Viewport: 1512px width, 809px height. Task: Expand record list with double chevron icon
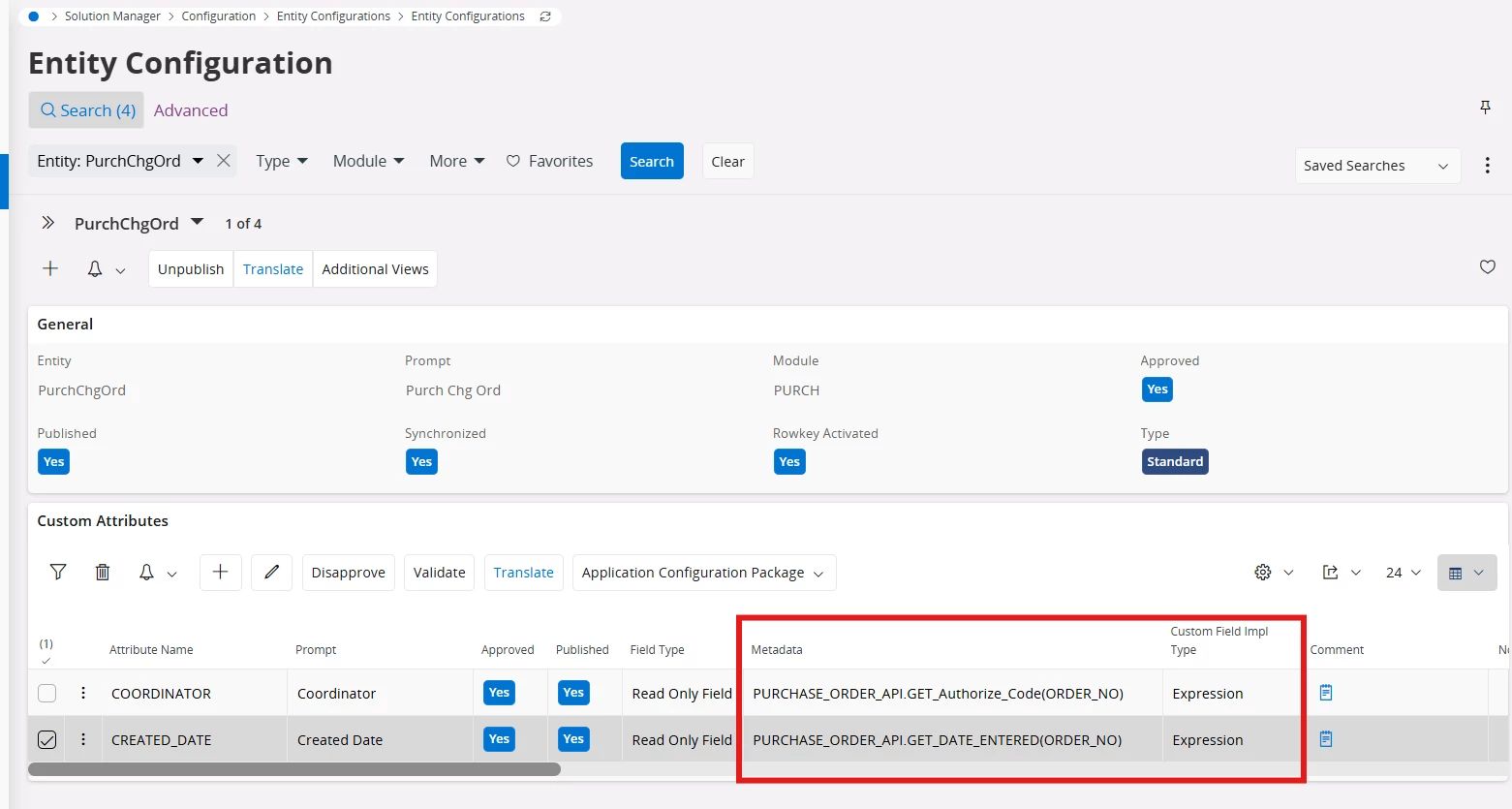[x=47, y=223]
